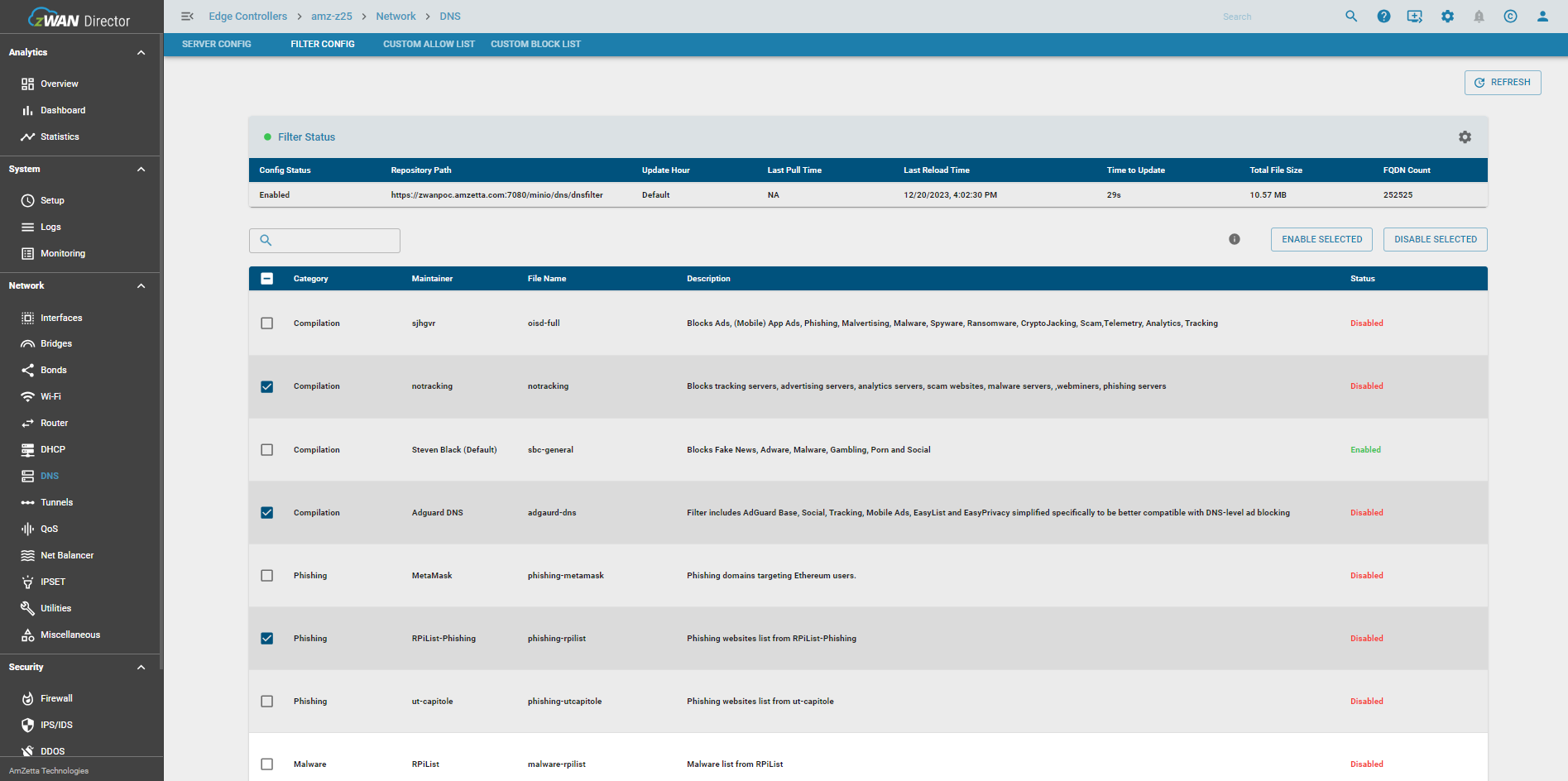Viewport: 1568px width, 781px height.
Task: Open the Network breadcrumb link
Action: (396, 17)
